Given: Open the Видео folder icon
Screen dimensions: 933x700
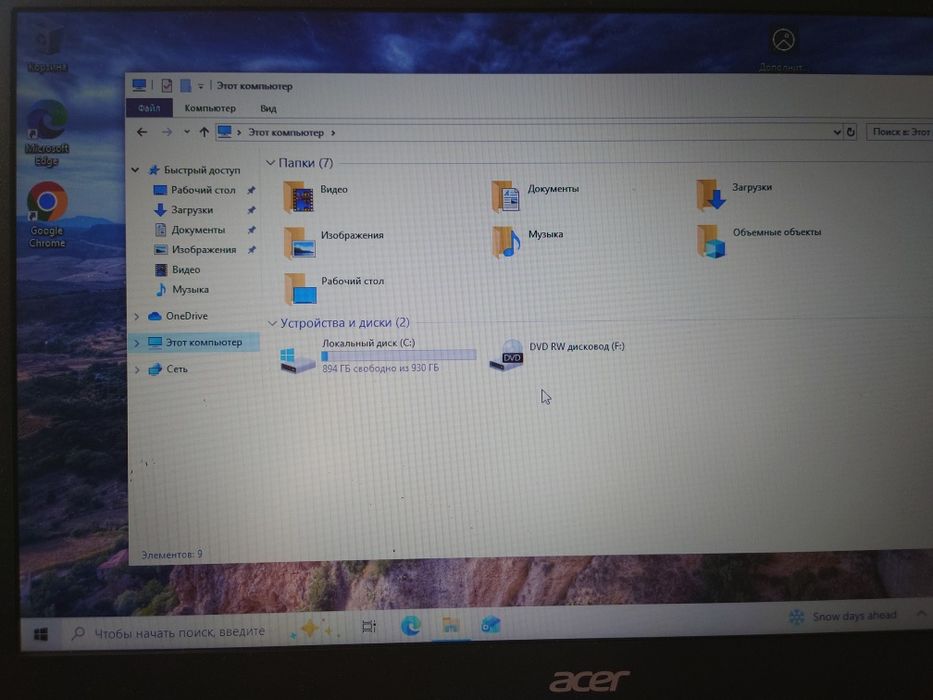Looking at the screenshot, I should click(x=299, y=197).
